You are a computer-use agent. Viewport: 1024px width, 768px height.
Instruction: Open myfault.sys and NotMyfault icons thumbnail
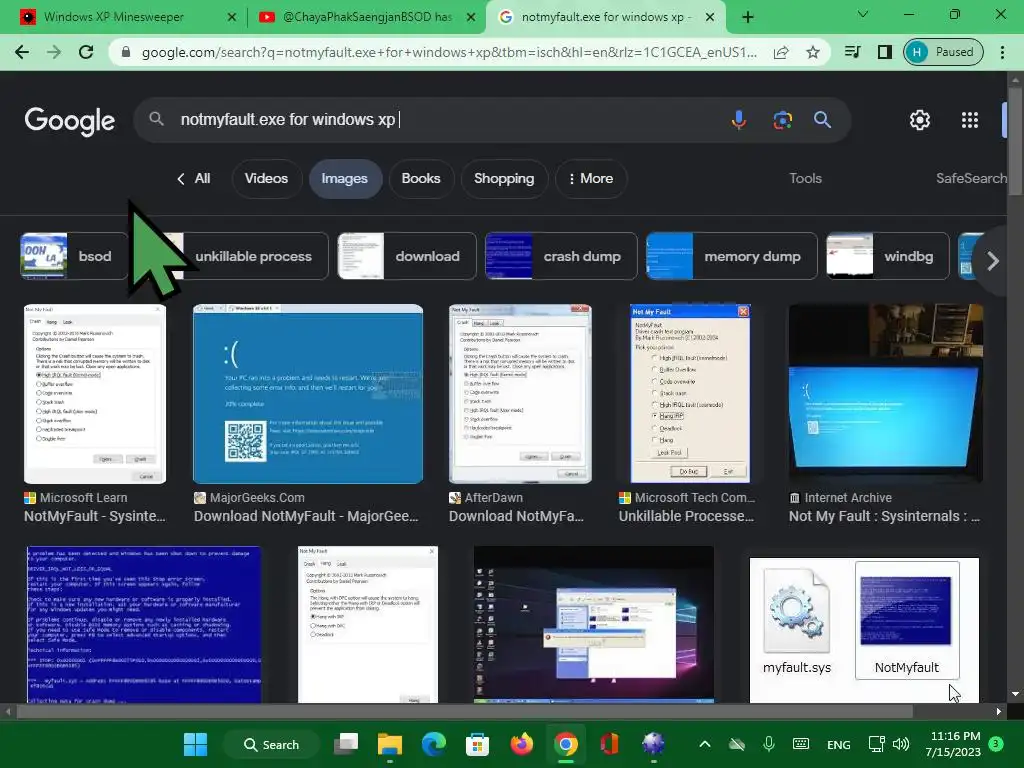click(864, 630)
